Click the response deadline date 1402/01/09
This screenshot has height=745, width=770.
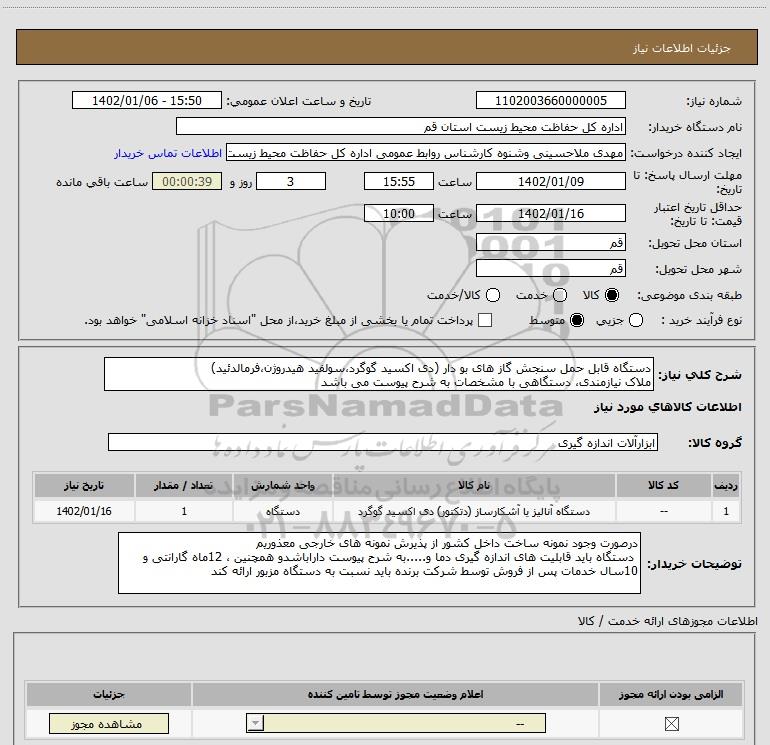(550, 181)
